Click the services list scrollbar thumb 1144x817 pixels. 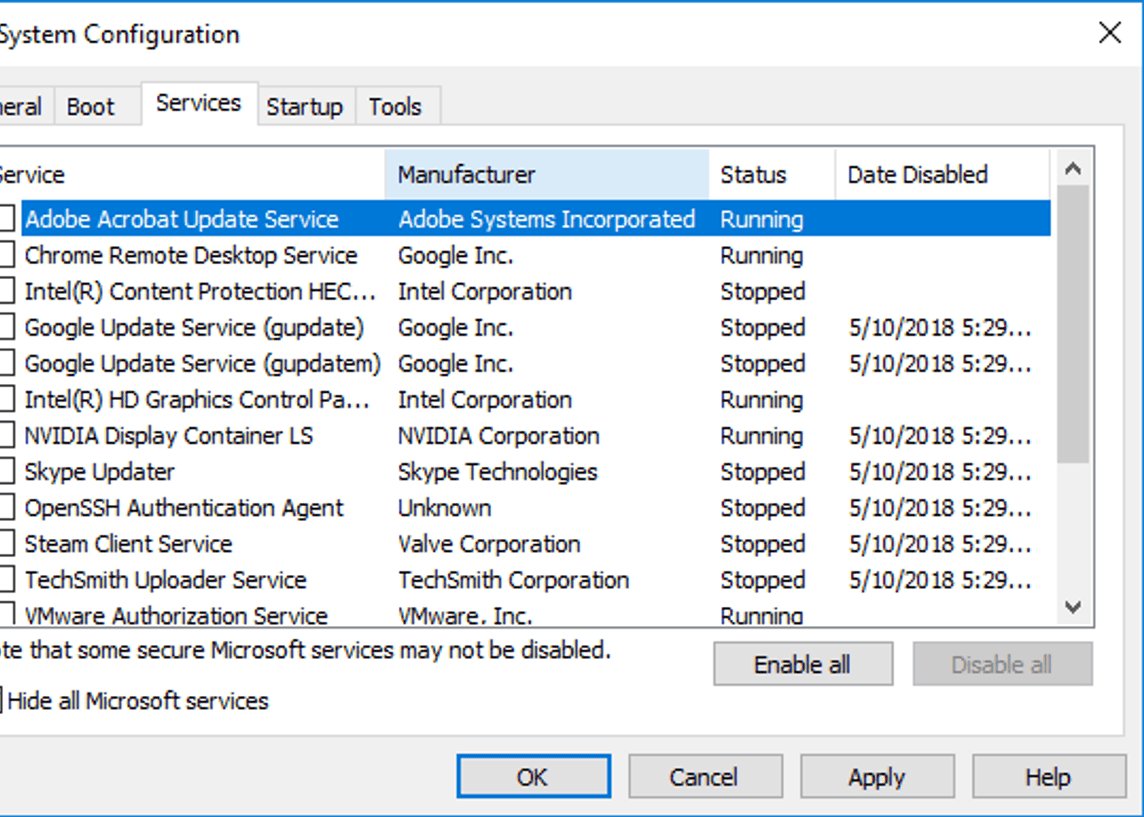pyautogui.click(x=1072, y=324)
